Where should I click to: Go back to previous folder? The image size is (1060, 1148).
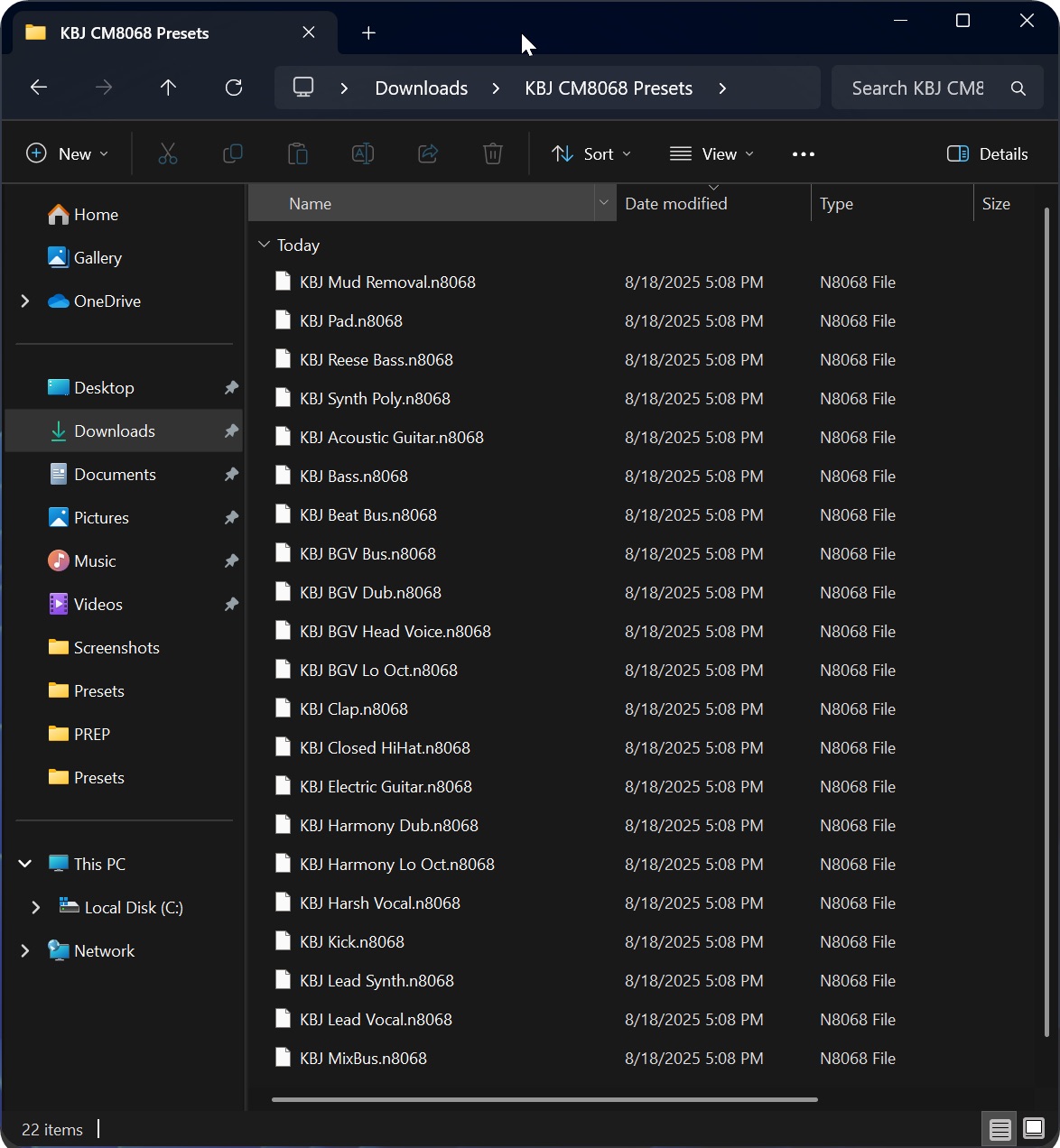39,88
